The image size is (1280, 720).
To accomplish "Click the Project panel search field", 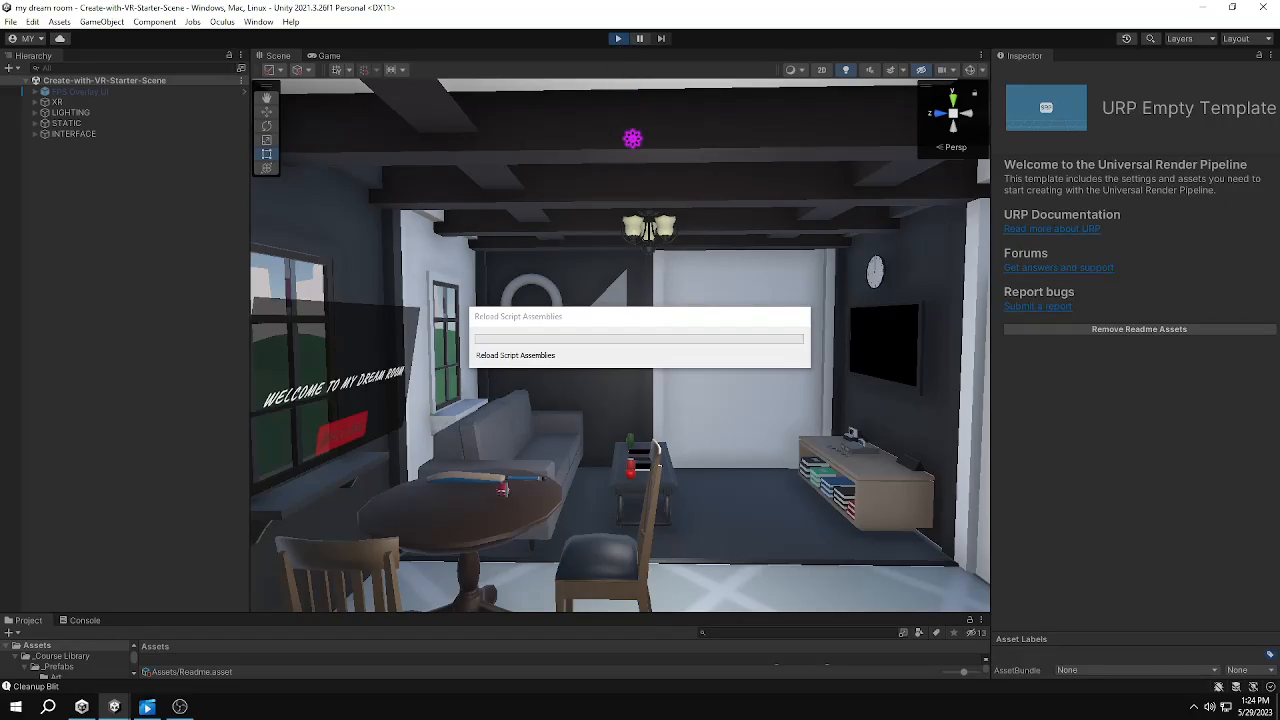I will (x=795, y=633).
